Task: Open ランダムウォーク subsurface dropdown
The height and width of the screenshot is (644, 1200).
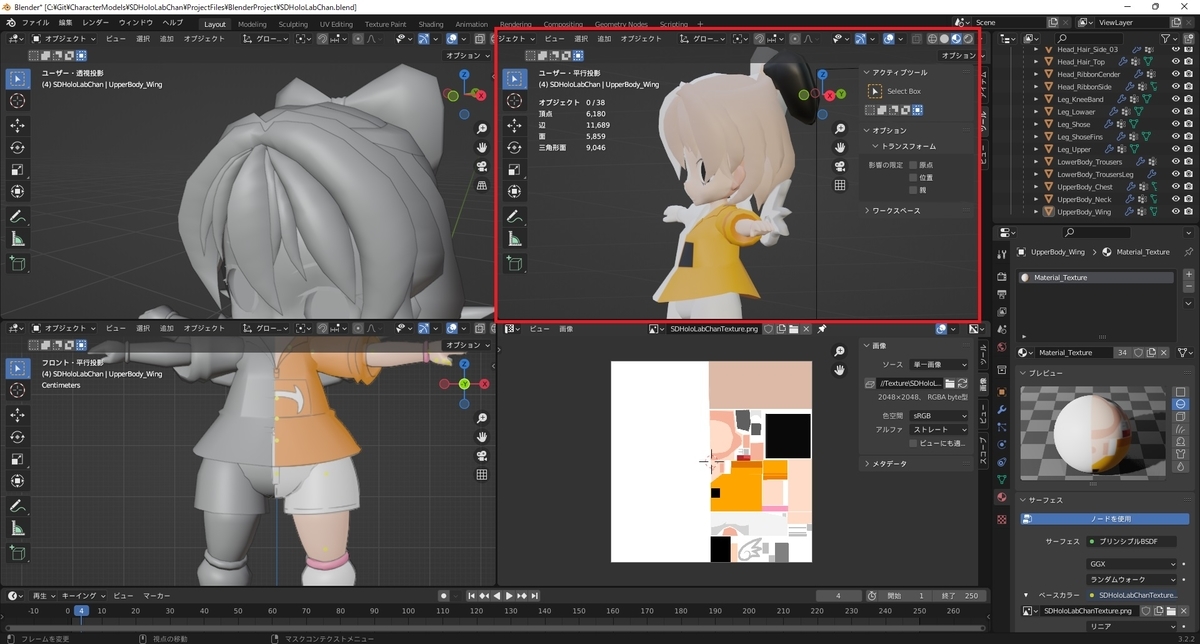Action: tap(1132, 579)
